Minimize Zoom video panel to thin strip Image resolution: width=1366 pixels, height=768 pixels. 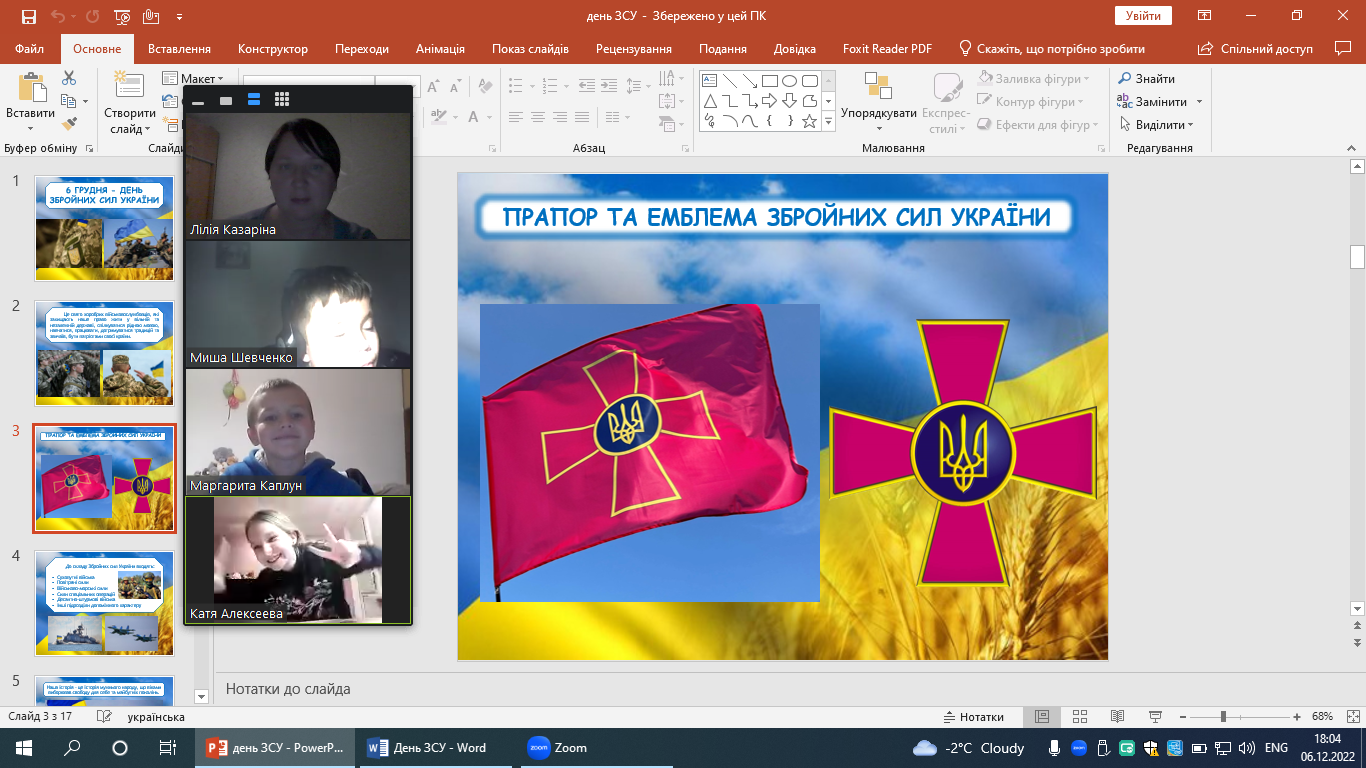[198, 101]
